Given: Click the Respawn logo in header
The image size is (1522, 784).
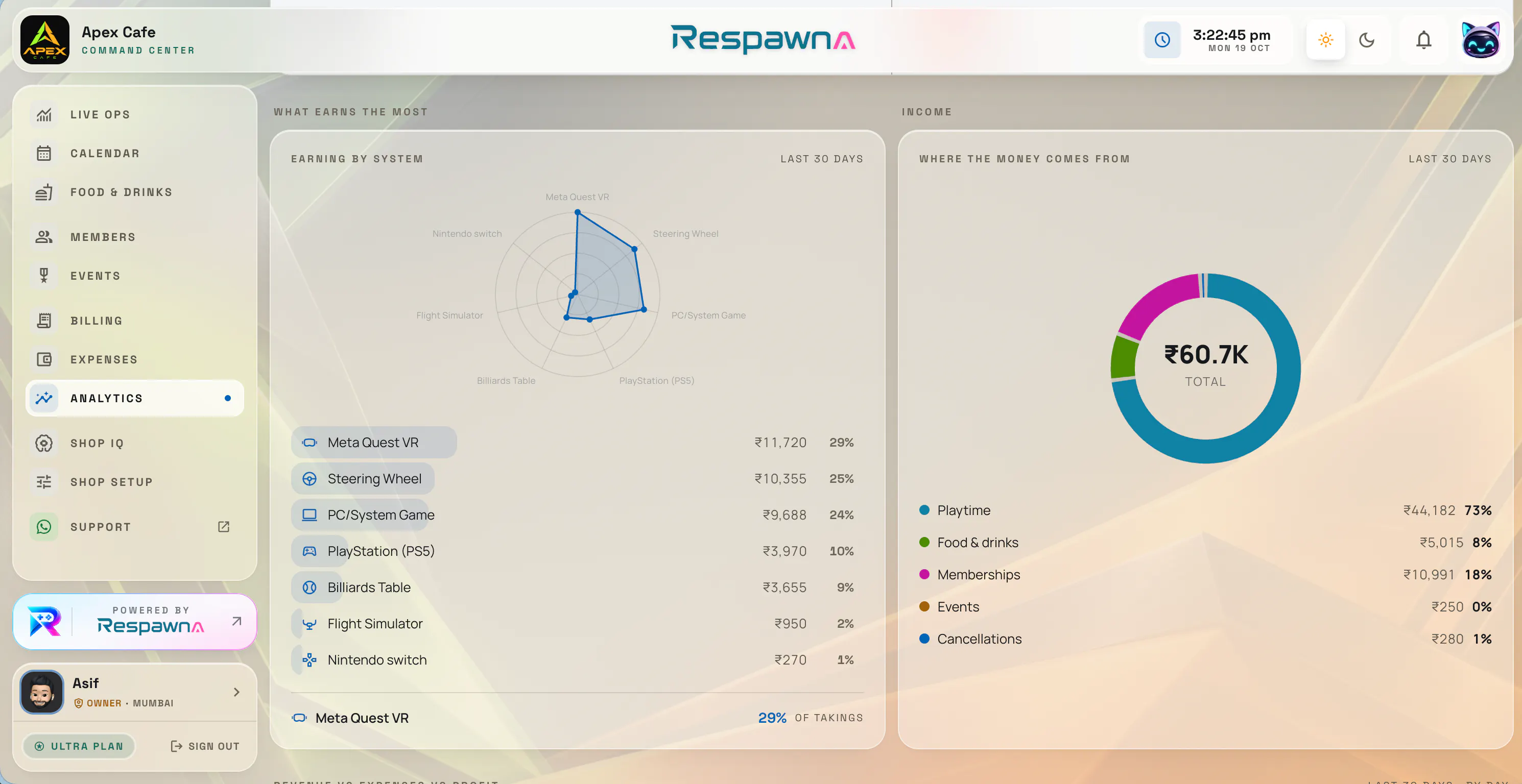Looking at the screenshot, I should point(763,39).
